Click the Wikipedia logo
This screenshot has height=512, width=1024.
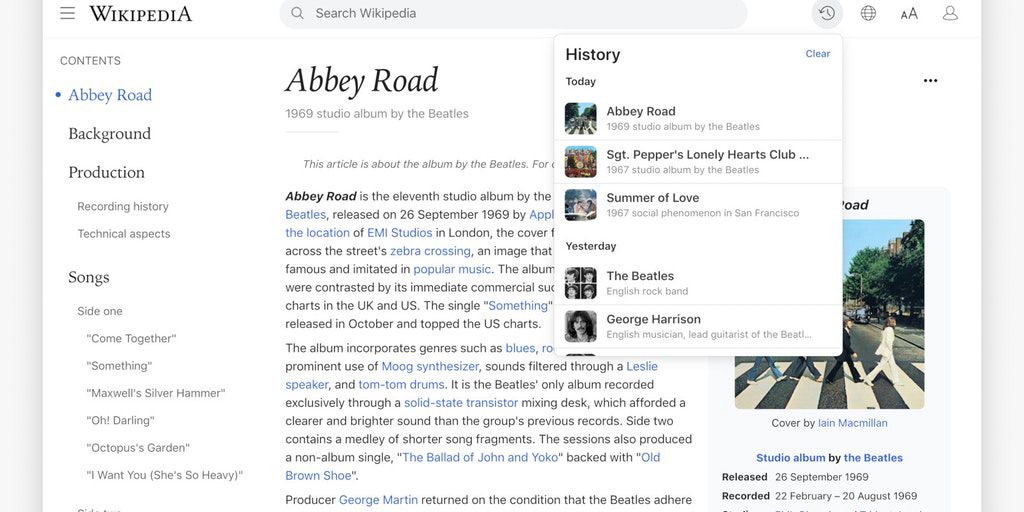(141, 13)
